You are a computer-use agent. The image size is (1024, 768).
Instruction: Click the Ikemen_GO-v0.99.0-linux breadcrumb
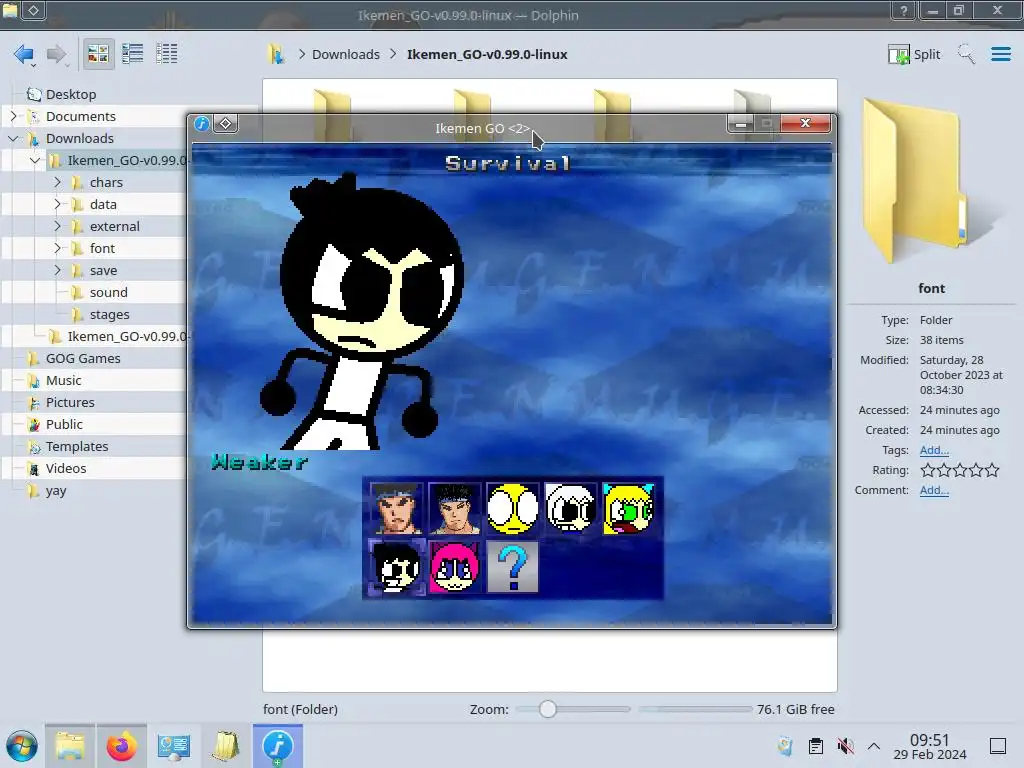point(487,54)
